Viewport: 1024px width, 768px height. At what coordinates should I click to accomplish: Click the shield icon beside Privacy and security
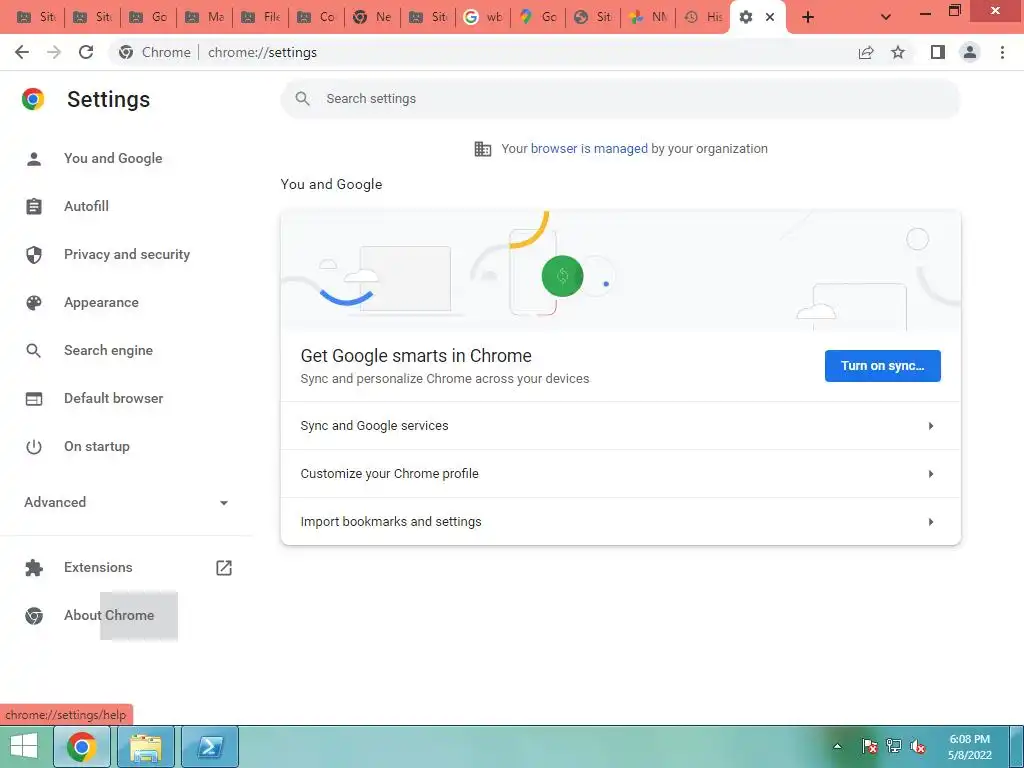pos(34,255)
